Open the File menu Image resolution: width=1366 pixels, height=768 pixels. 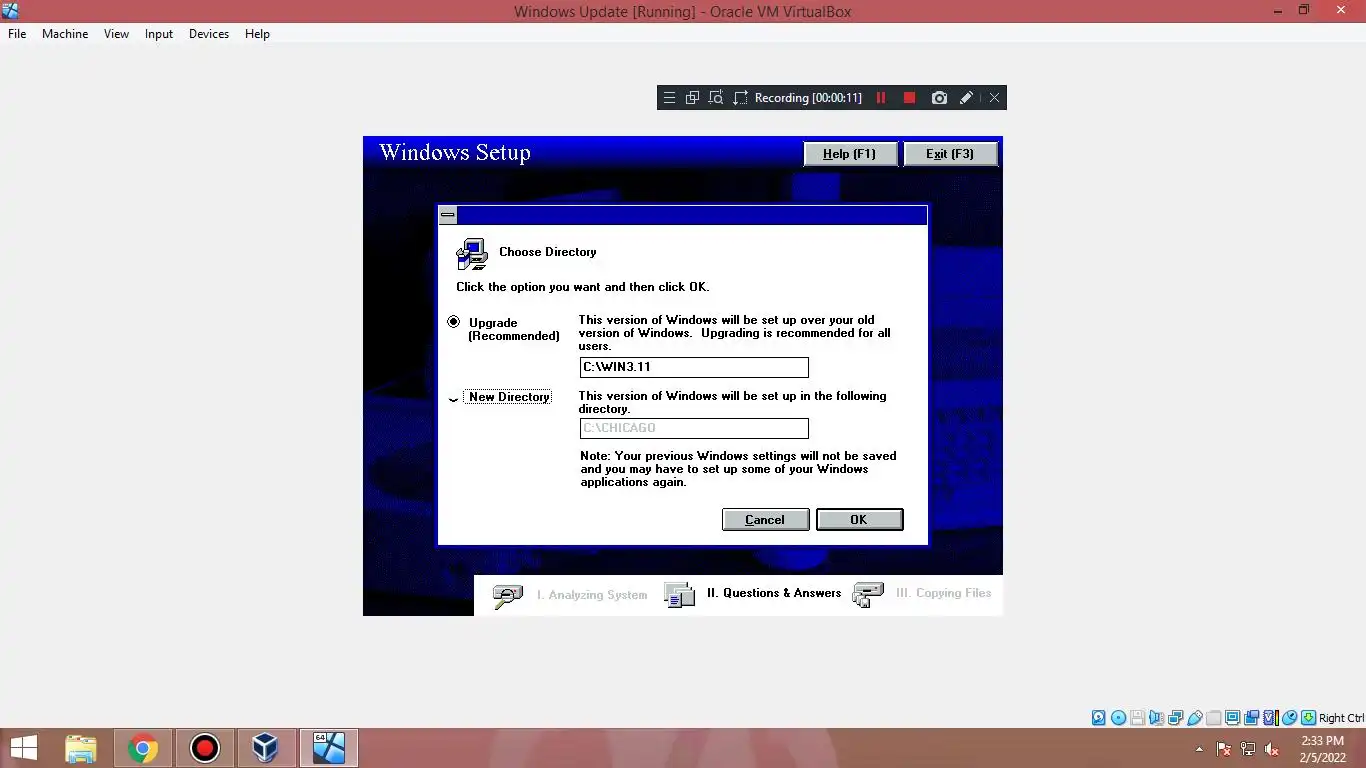click(17, 34)
